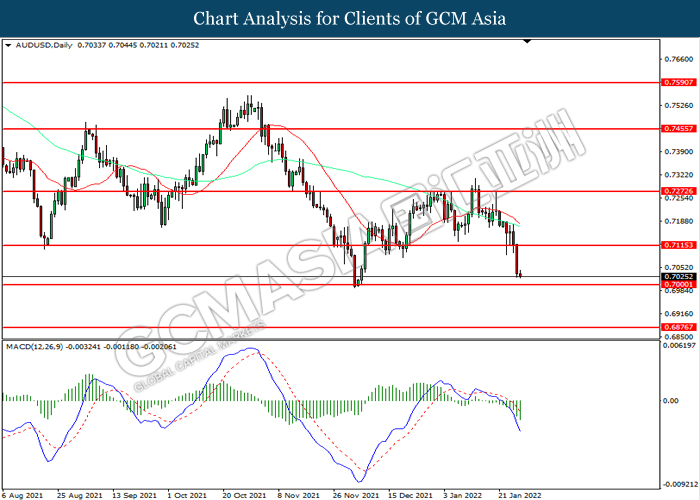Click the MACD values -0.003241 -0.001180 text
The height and width of the screenshot is (500, 700).
click(x=103, y=346)
